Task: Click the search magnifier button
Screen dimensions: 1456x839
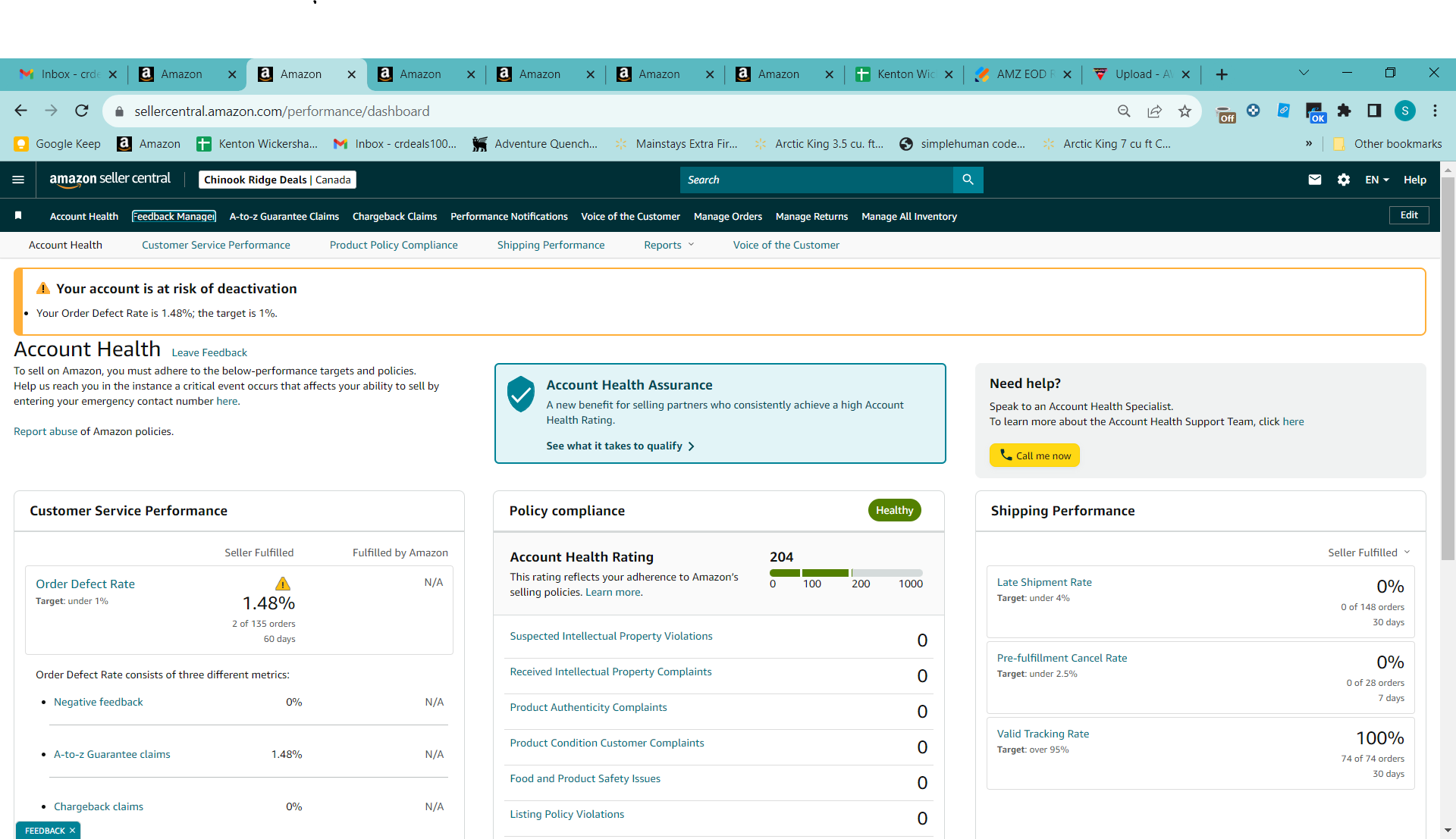Action: click(x=968, y=180)
